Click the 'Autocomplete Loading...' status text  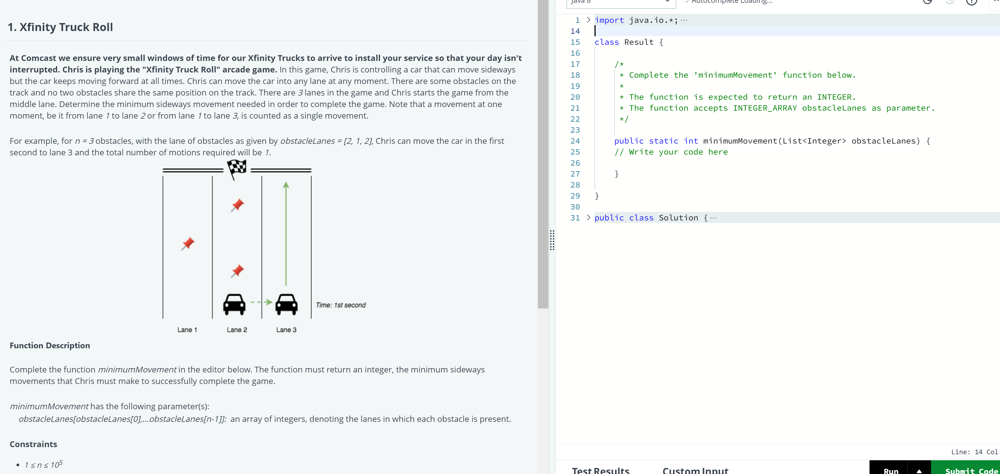pos(732,2)
